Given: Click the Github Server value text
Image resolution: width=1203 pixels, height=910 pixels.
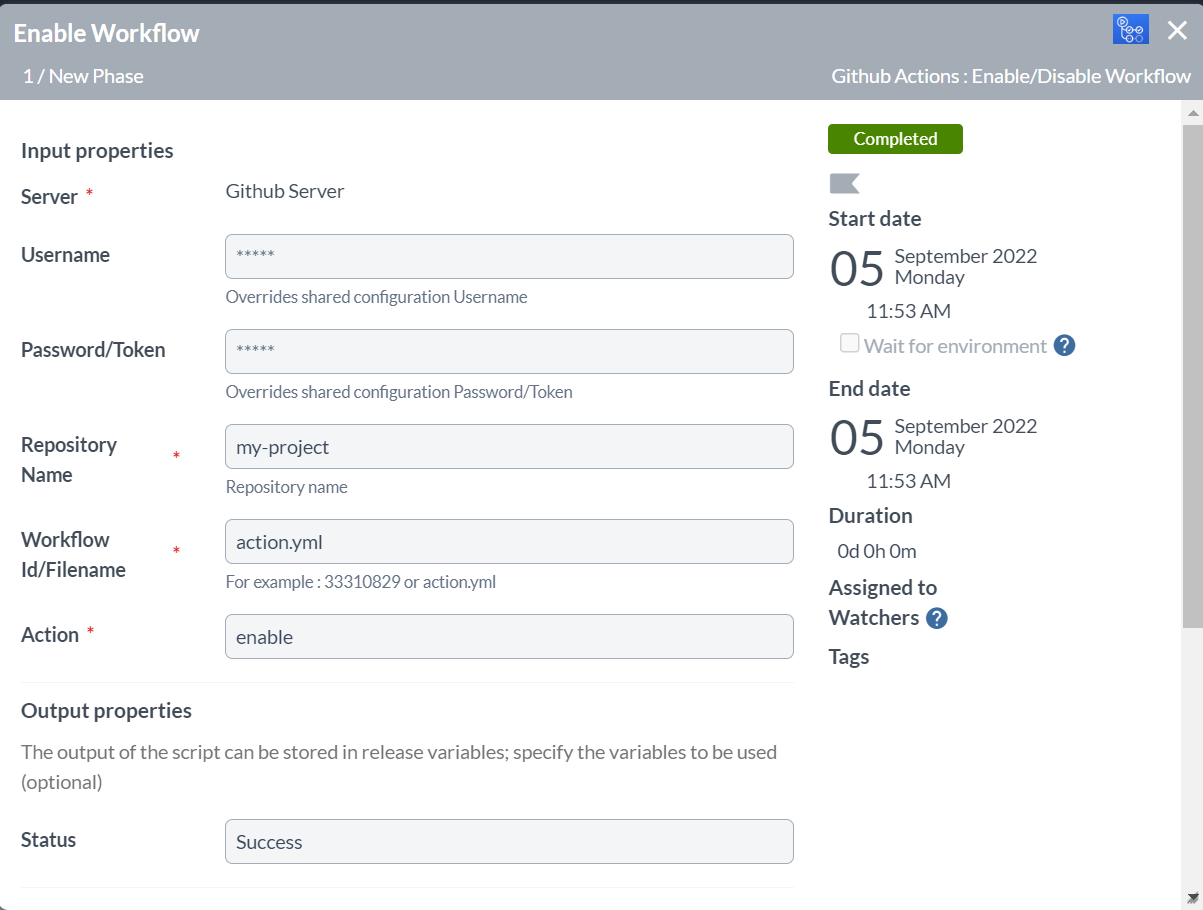Looking at the screenshot, I should pyautogui.click(x=285, y=192).
